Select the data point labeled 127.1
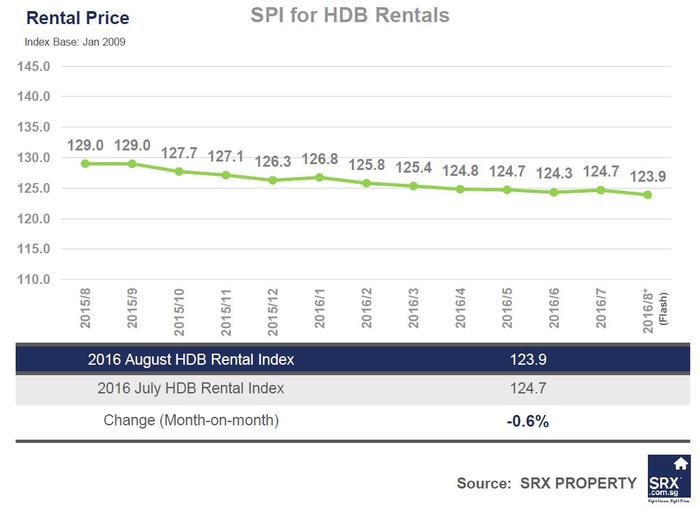The width and height of the screenshot is (700, 510). click(x=226, y=175)
